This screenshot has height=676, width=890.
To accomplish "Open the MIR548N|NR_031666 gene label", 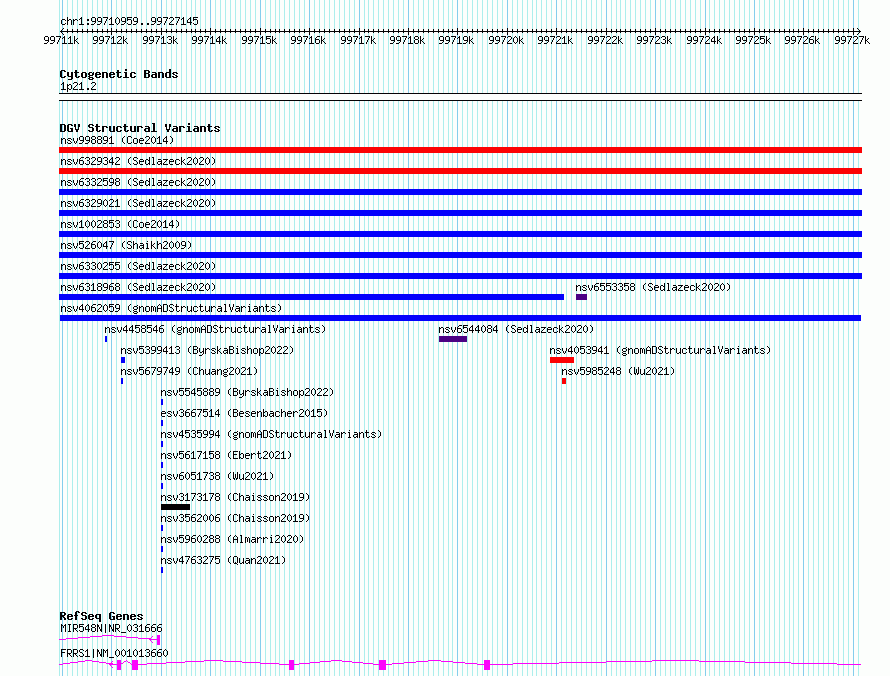I will coord(111,628).
